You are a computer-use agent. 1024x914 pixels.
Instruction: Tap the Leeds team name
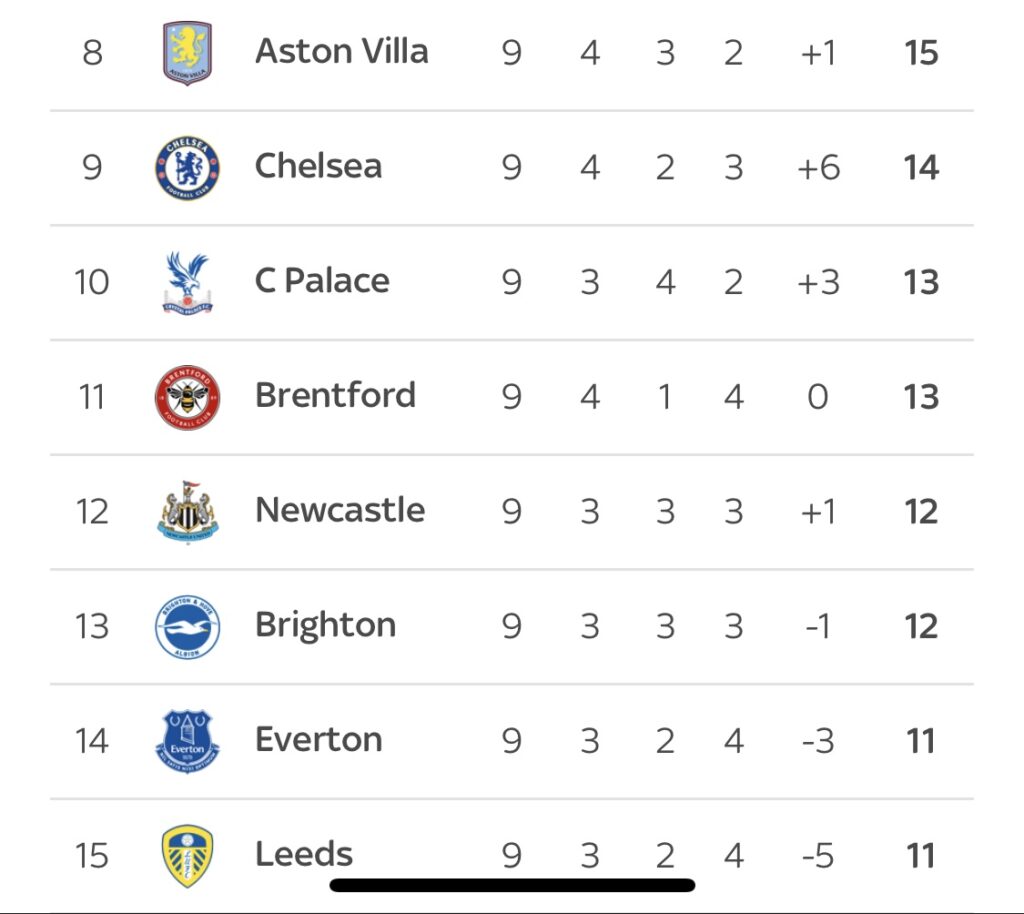point(304,855)
